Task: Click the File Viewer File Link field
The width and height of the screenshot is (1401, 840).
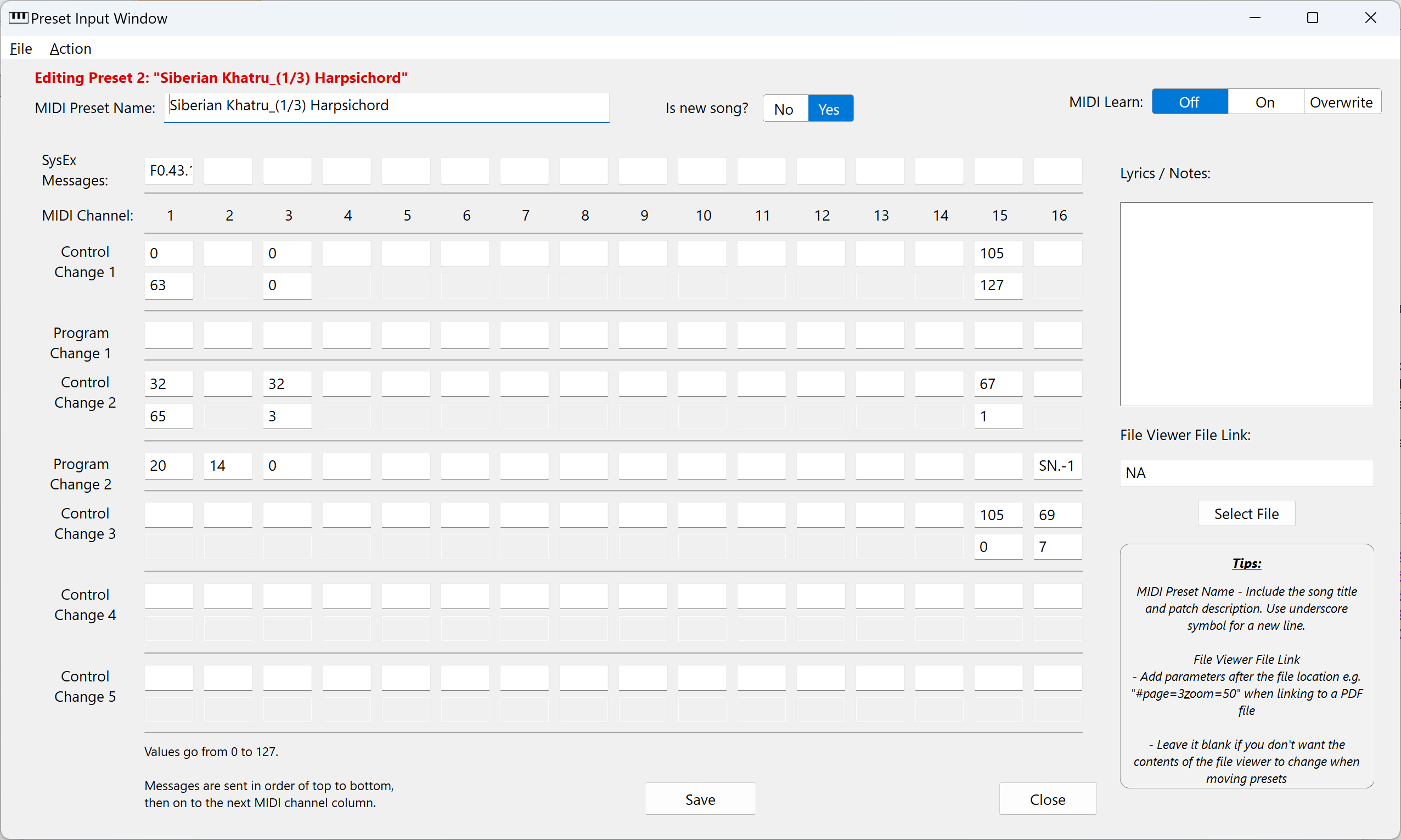Action: (x=1246, y=472)
